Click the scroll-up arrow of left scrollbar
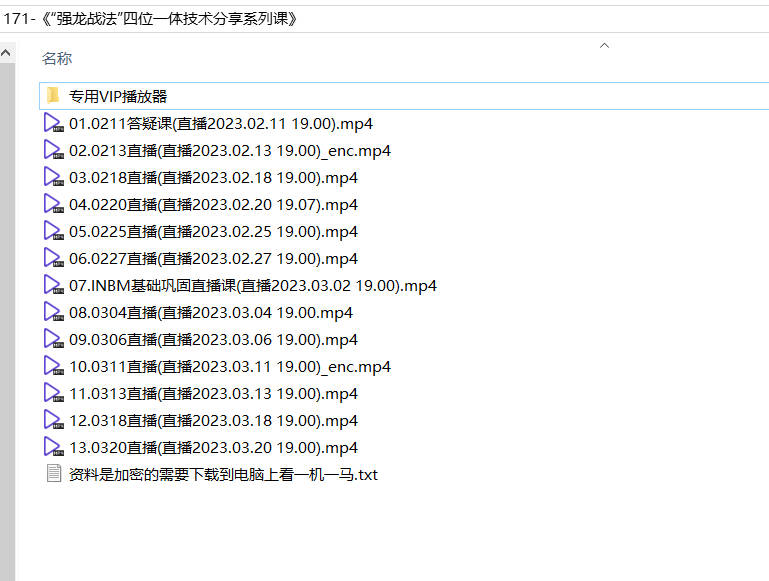The width and height of the screenshot is (769, 581). pos(6,53)
